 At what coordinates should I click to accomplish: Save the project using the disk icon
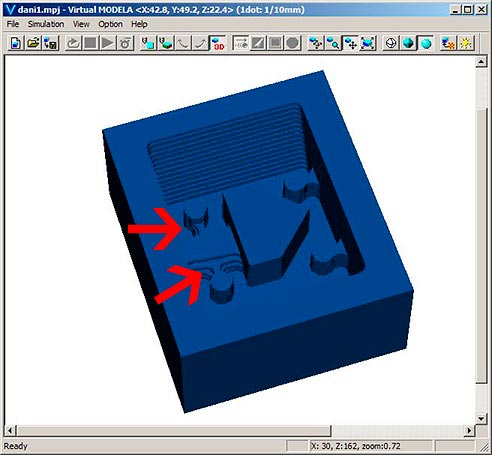pyautogui.click(x=50, y=43)
